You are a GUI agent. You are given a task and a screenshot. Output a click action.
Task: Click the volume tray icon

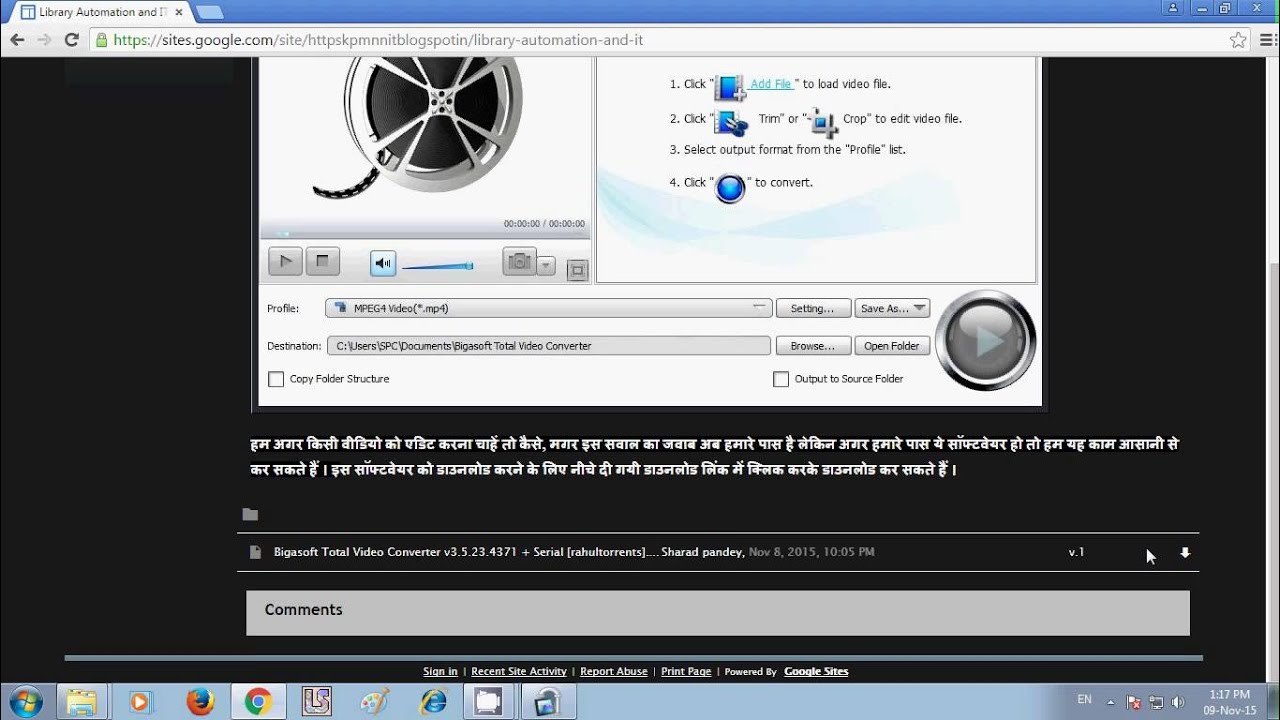pos(1178,702)
